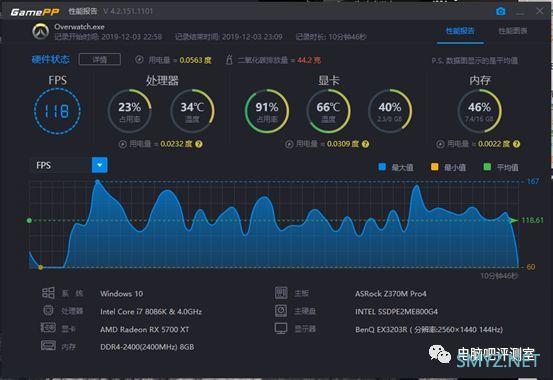Click the monitor display icon in specs list

[281, 328]
